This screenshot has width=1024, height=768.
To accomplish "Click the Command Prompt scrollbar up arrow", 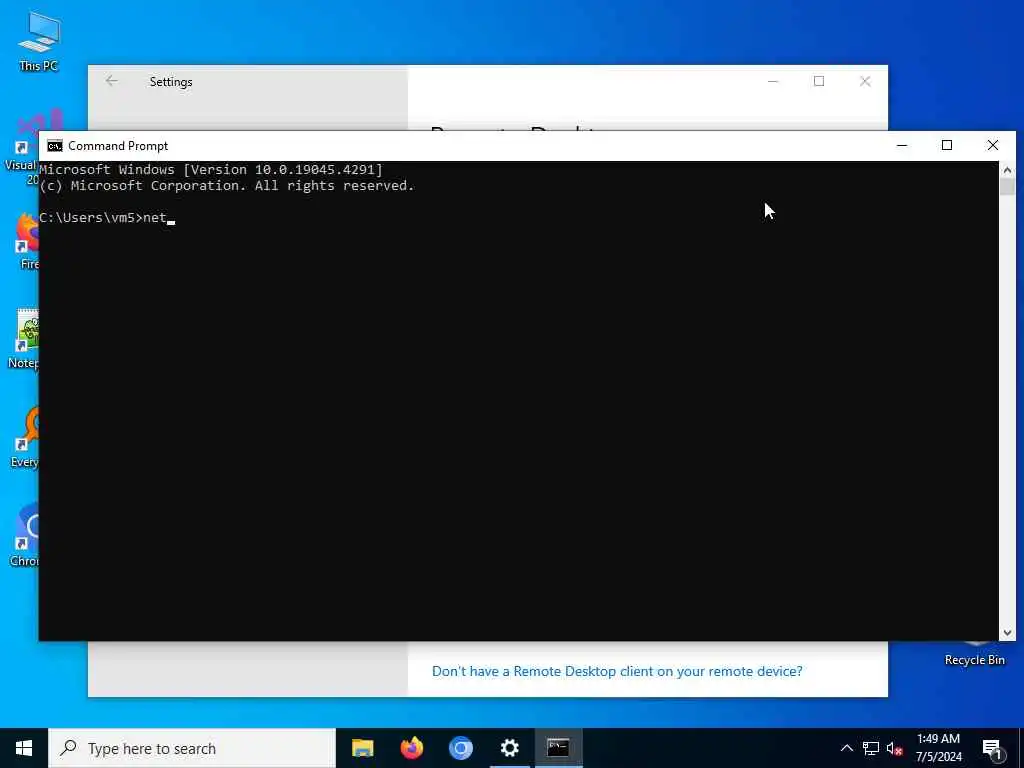I will tap(1007, 170).
